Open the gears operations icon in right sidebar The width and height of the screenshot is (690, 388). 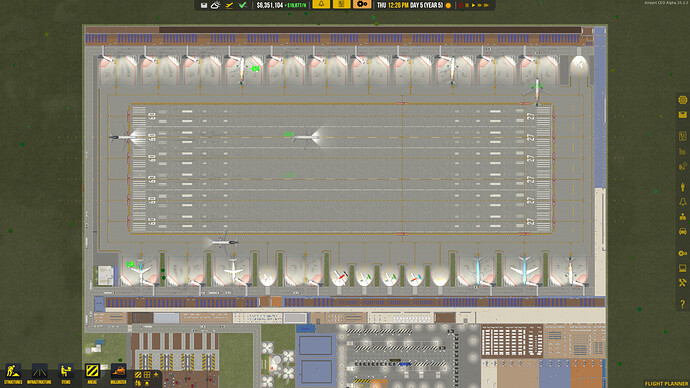(x=683, y=253)
